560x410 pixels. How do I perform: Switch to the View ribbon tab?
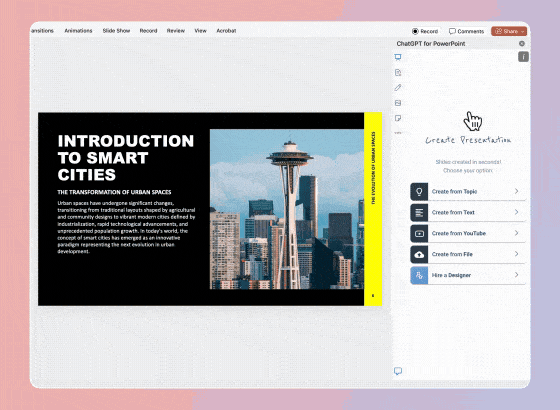[200, 31]
